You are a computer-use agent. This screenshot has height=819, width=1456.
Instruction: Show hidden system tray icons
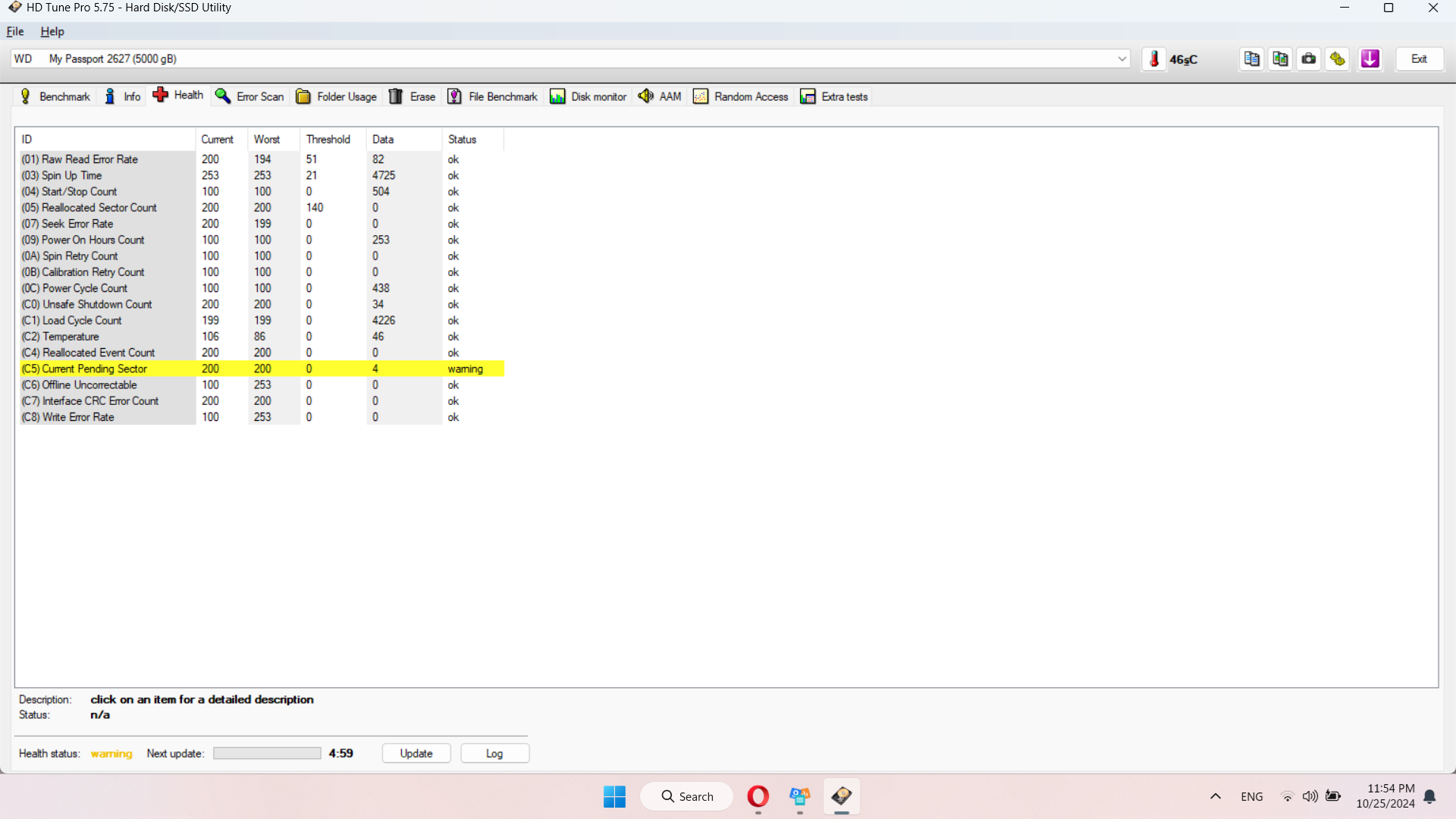1216,796
